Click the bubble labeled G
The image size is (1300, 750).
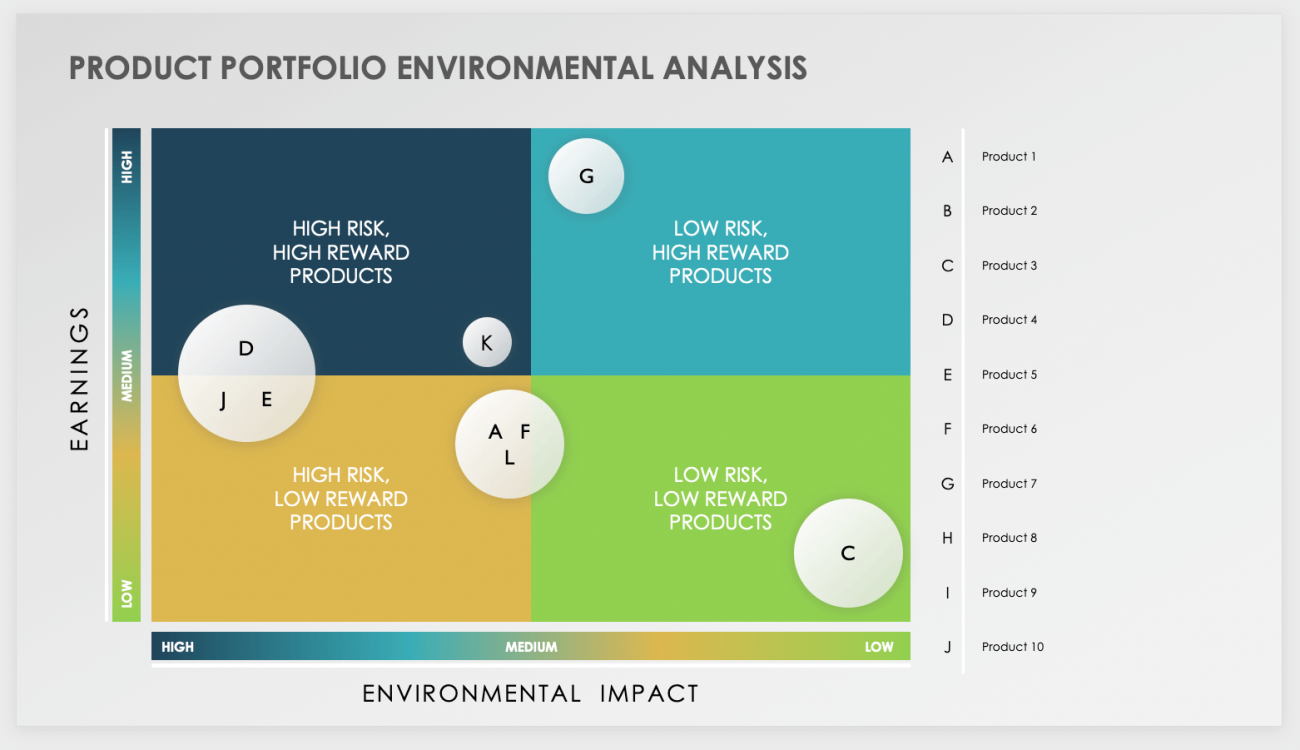(x=586, y=176)
